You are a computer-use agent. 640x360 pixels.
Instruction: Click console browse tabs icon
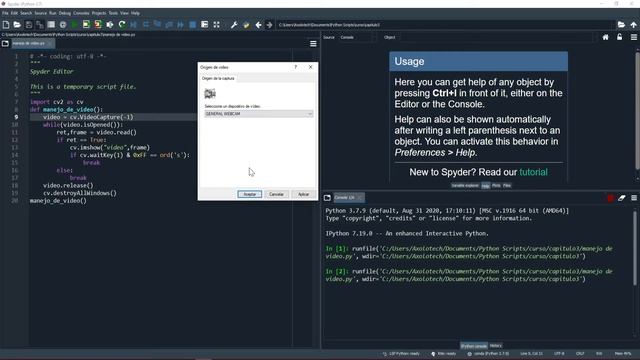[x=327, y=198]
